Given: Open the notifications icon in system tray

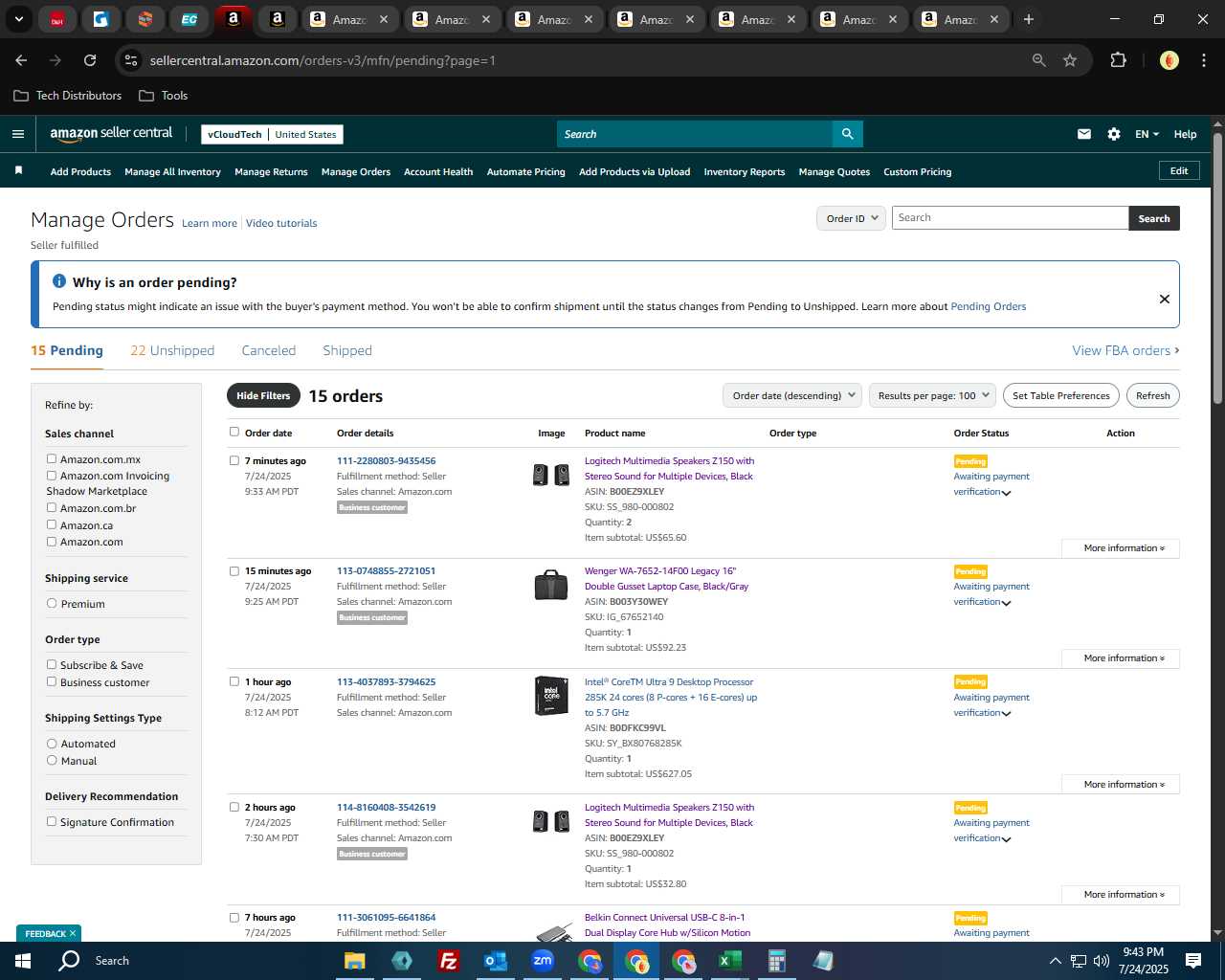Looking at the screenshot, I should pyautogui.click(x=1193, y=960).
